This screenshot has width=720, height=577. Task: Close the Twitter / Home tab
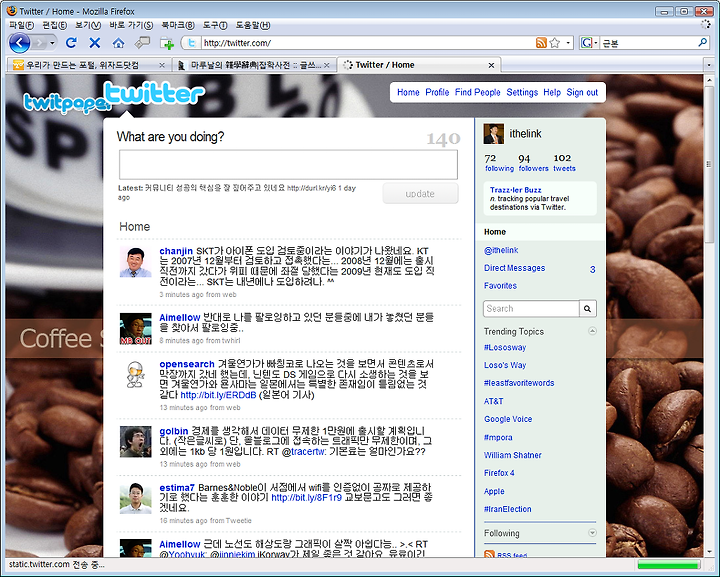click(x=491, y=65)
